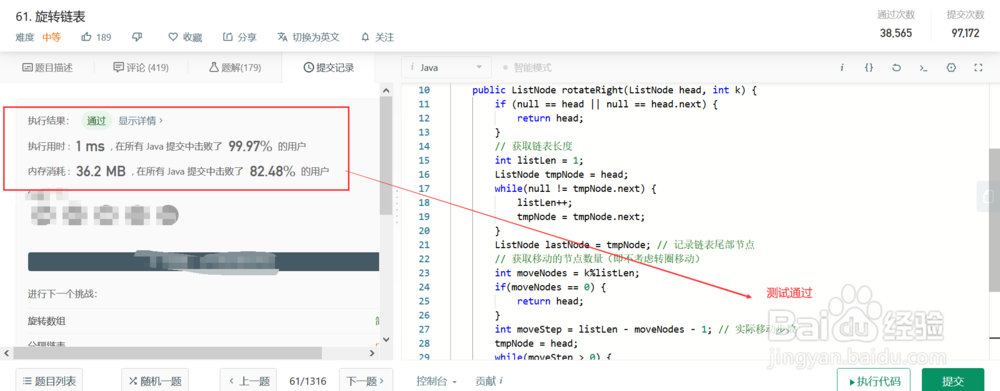
Task: Click the thumbs-down dislike icon
Action: (x=137, y=37)
